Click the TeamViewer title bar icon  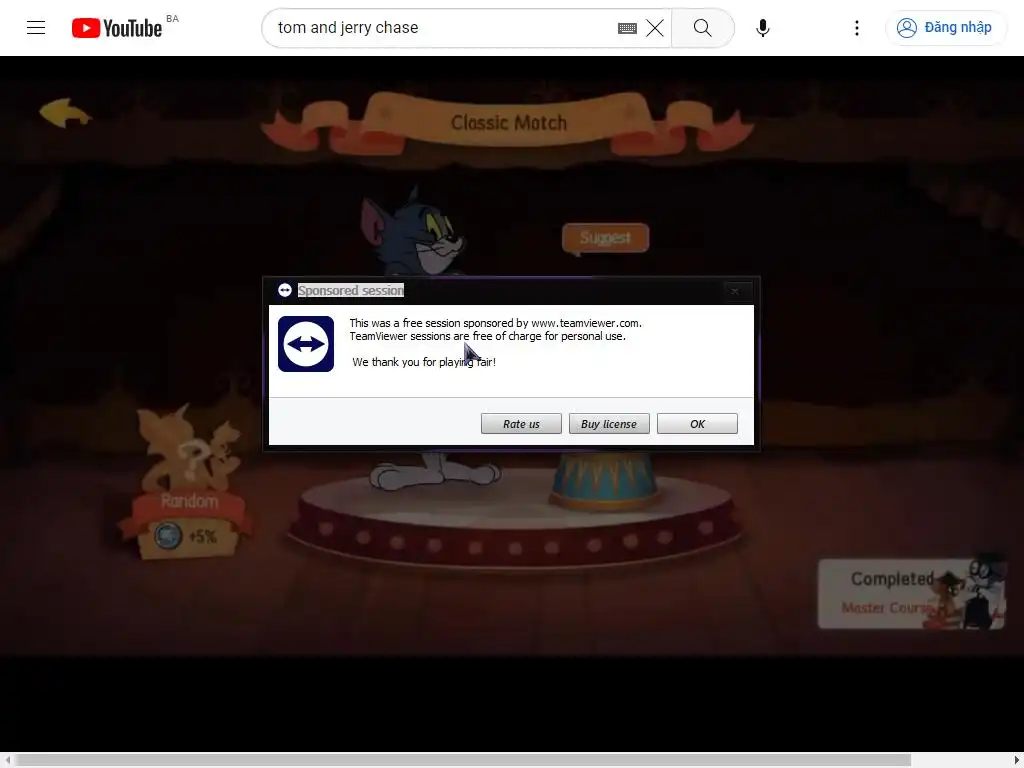[285, 290]
